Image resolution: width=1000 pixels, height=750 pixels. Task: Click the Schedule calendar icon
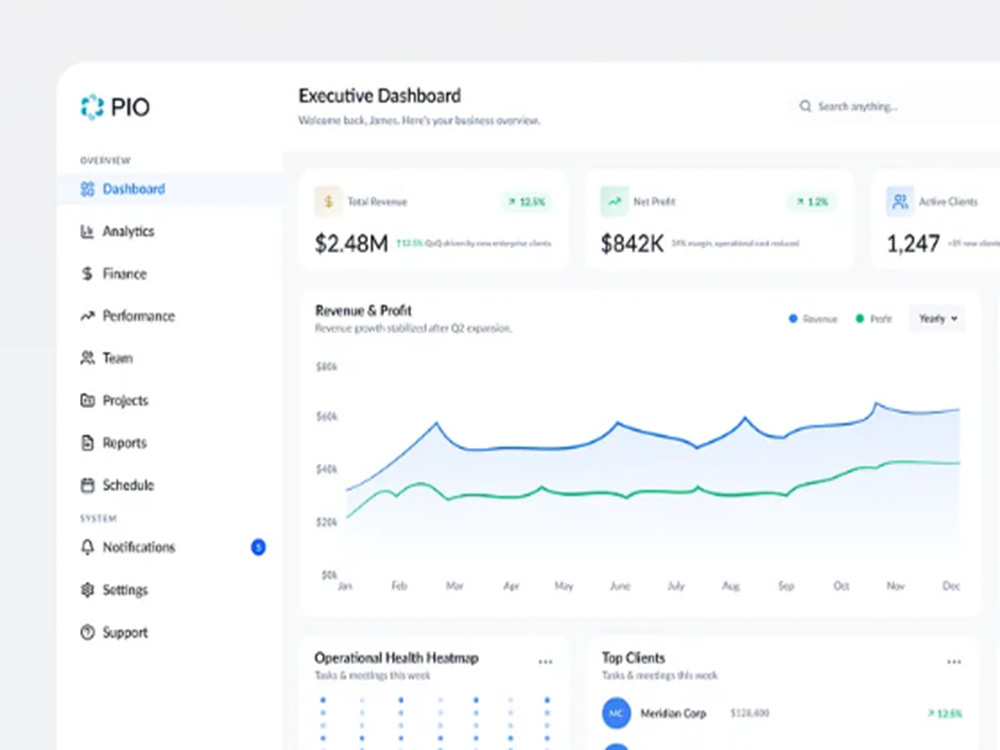pyautogui.click(x=87, y=485)
